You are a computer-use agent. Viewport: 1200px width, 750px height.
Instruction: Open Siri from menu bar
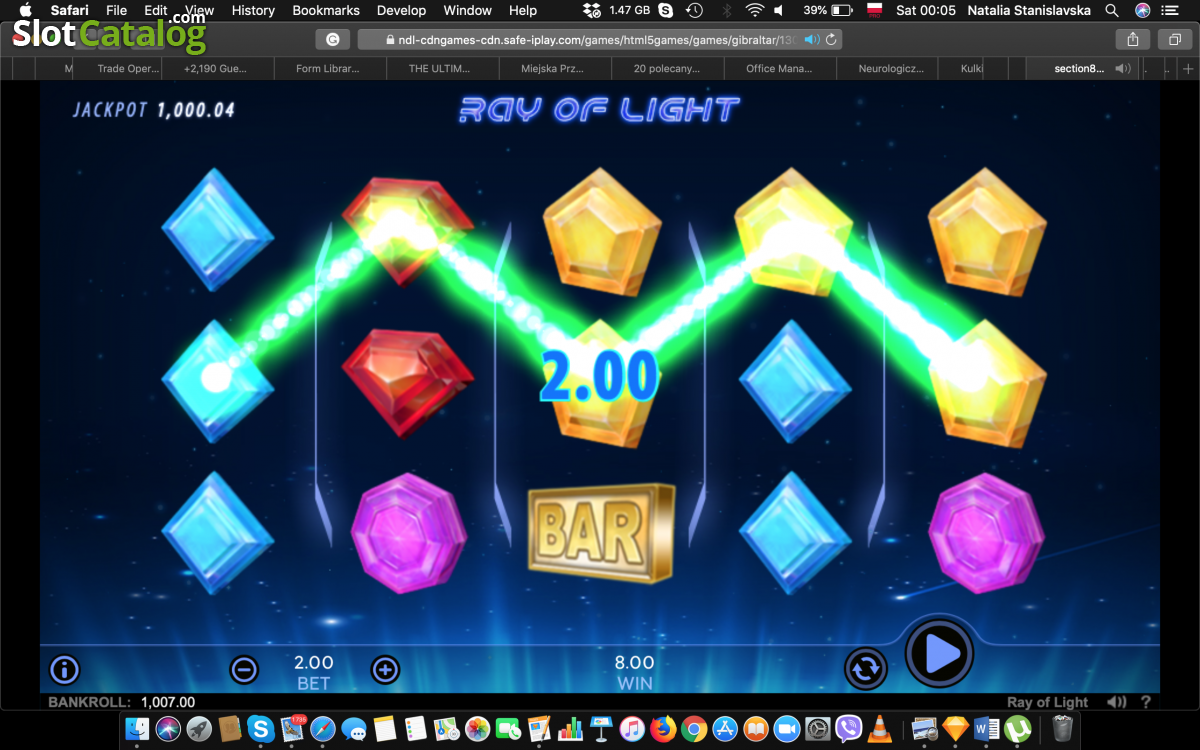tap(1143, 10)
